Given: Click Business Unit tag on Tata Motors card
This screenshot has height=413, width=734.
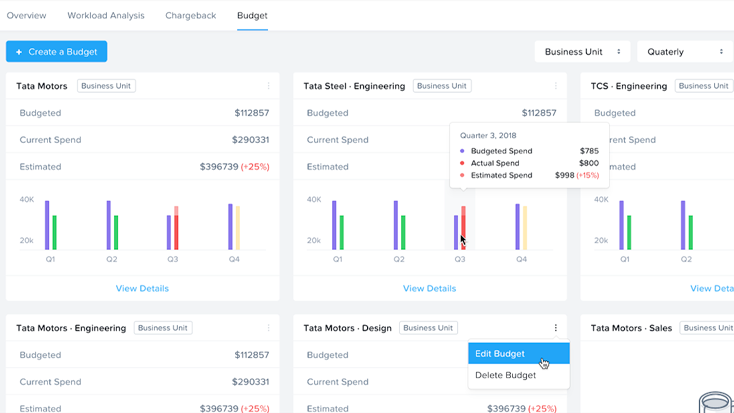Looking at the screenshot, I should [x=106, y=86].
